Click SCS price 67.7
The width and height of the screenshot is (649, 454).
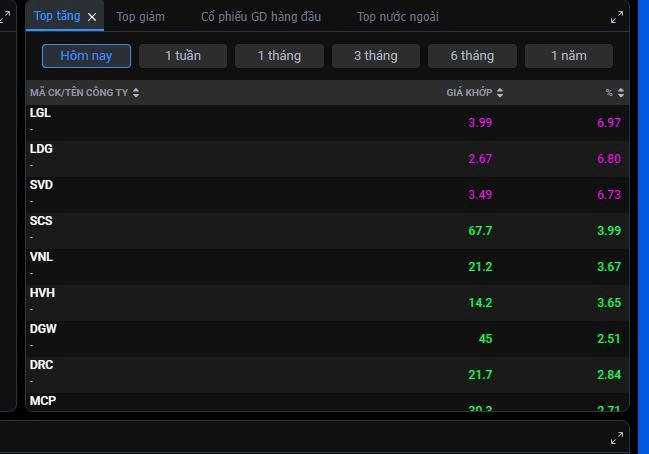tap(480, 231)
